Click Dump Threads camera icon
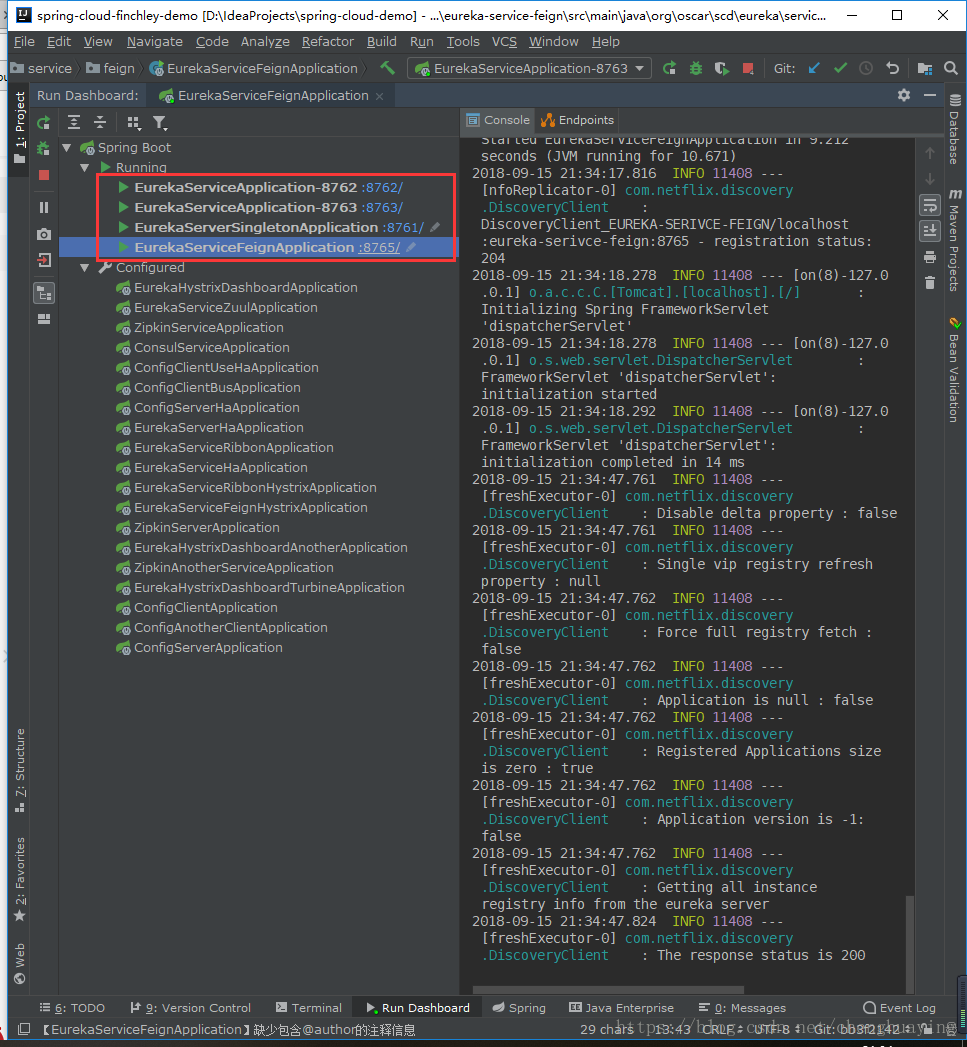This screenshot has height=1047, width=967. pyautogui.click(x=44, y=234)
